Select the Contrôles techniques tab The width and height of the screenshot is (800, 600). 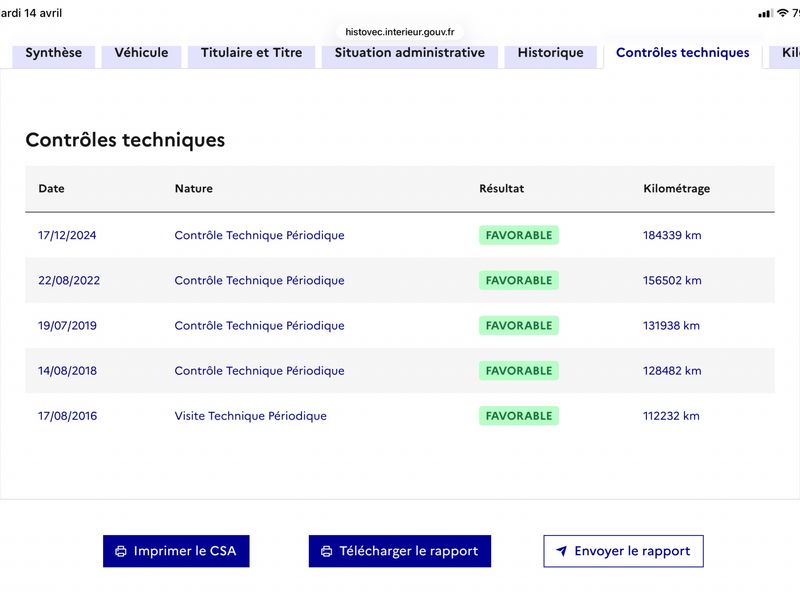(683, 53)
